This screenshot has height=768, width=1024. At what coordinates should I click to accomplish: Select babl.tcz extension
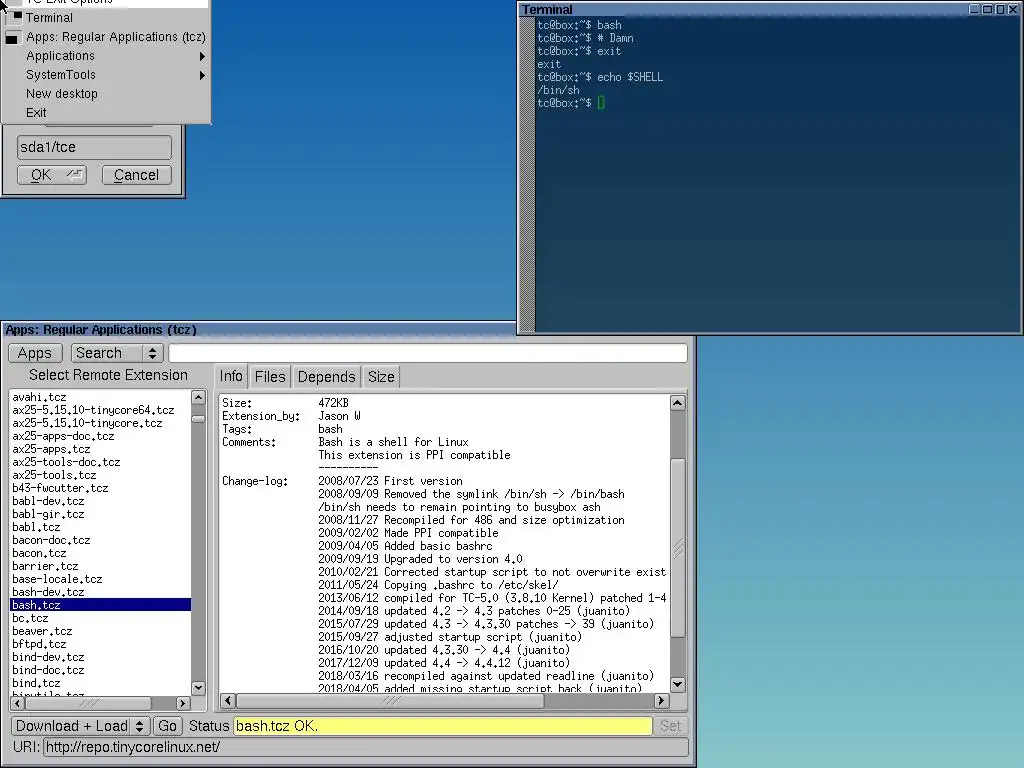click(x=100, y=528)
